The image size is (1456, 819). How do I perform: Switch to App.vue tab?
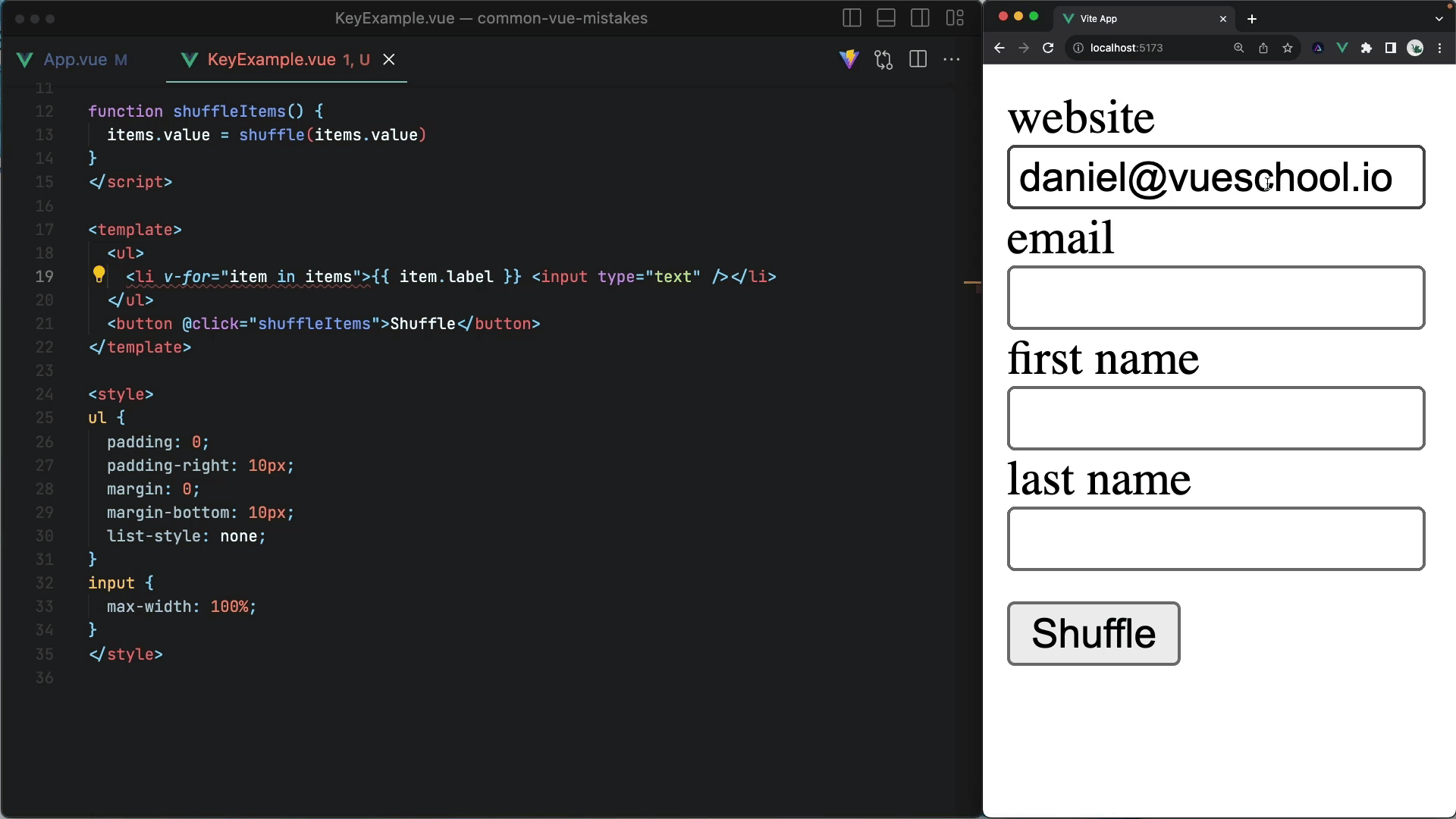point(74,60)
